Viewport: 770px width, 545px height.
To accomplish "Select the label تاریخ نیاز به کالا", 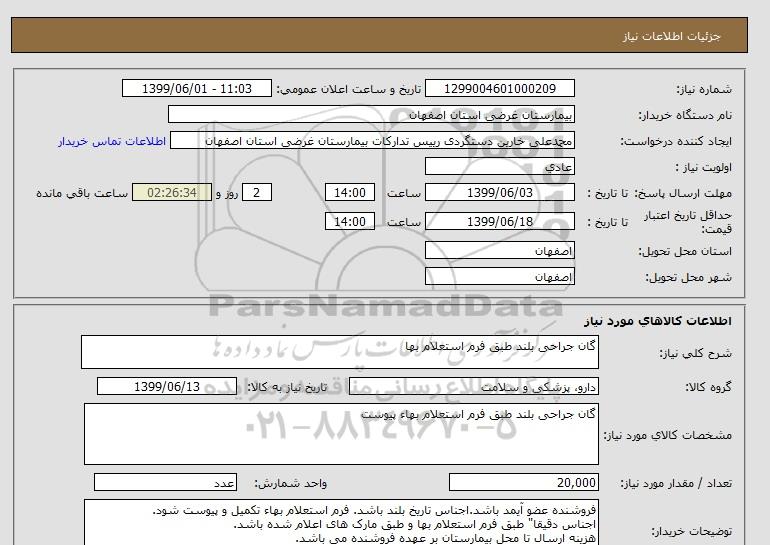I will tap(287, 387).
